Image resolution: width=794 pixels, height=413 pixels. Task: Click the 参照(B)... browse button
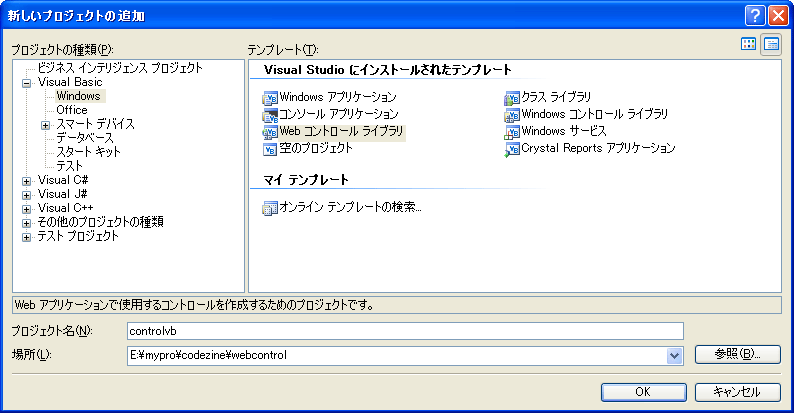737,354
